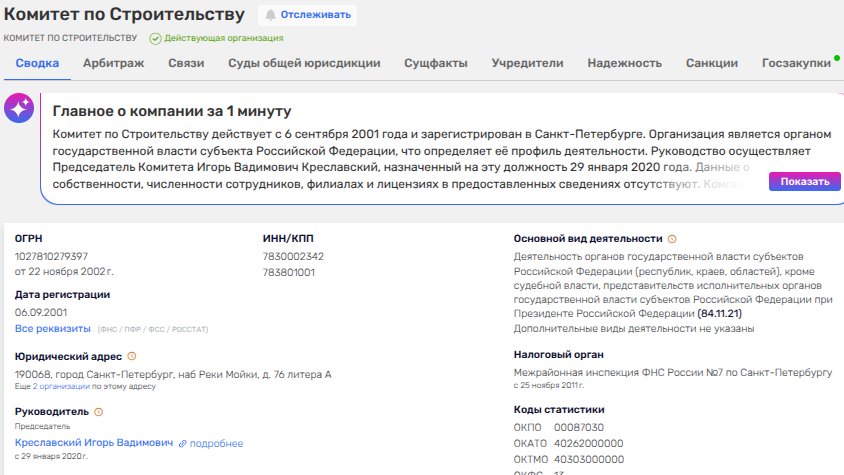Open Креславский Игорь Вадимович profile link
Image resolution: width=844 pixels, height=475 pixels.
[93, 443]
